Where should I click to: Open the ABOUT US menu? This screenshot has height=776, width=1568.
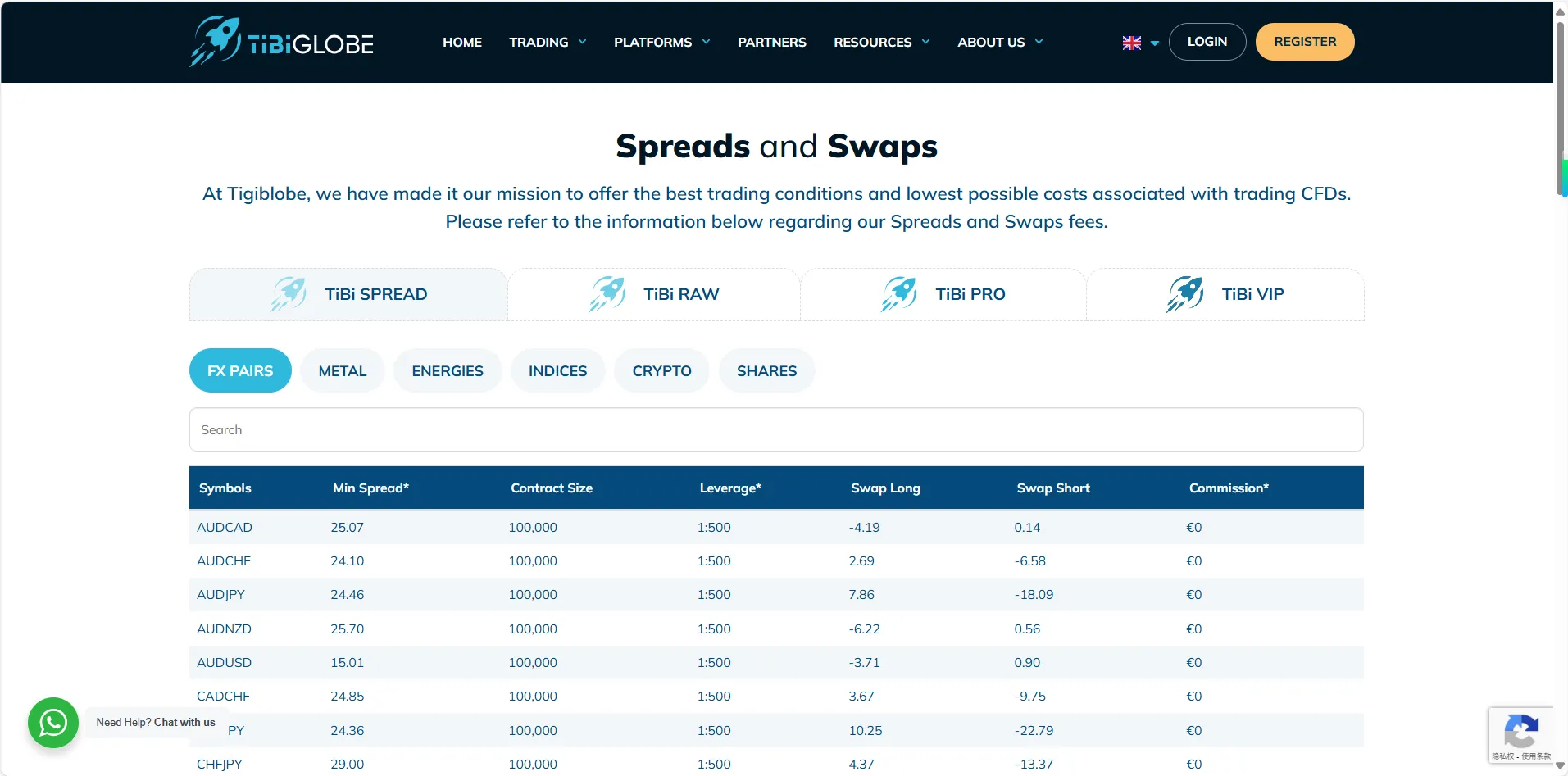point(991,42)
